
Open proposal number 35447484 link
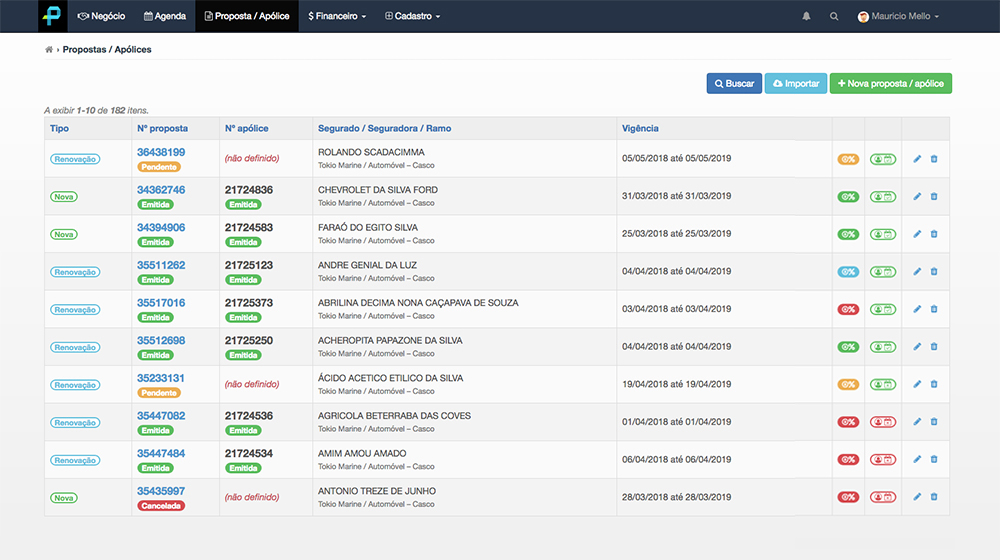(x=161, y=453)
